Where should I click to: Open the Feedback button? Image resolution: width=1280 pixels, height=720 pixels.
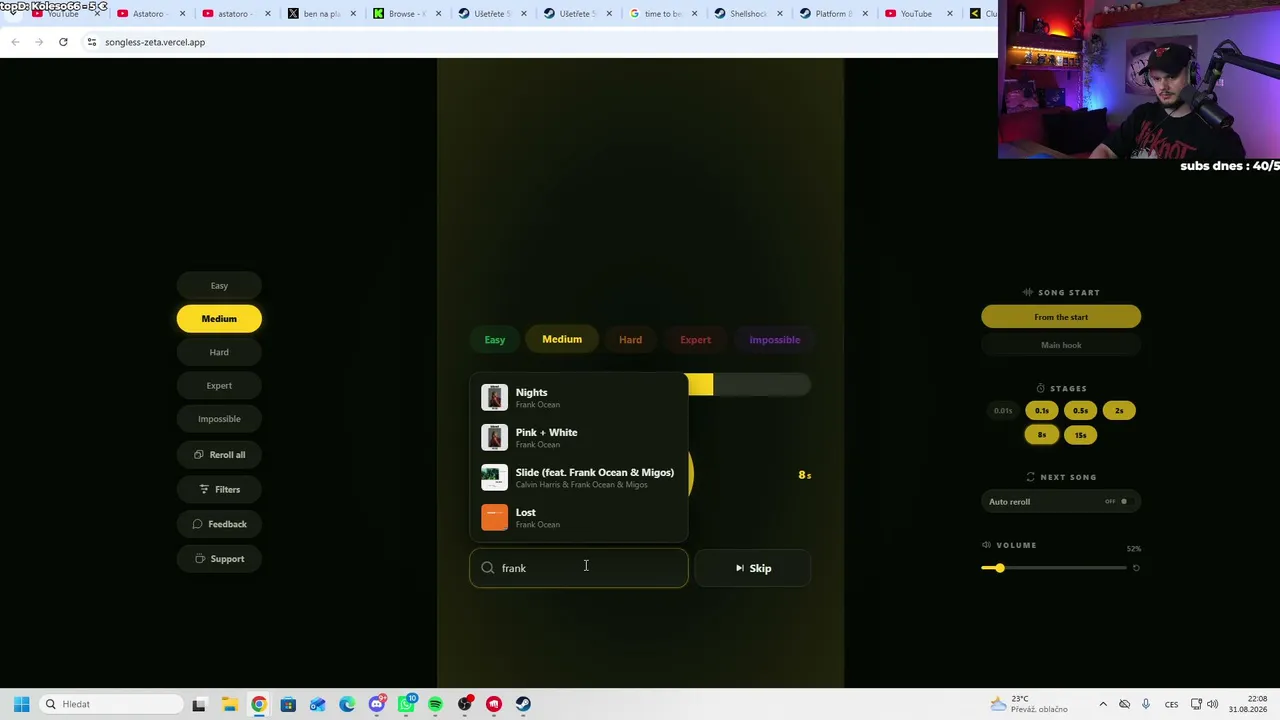click(x=219, y=524)
